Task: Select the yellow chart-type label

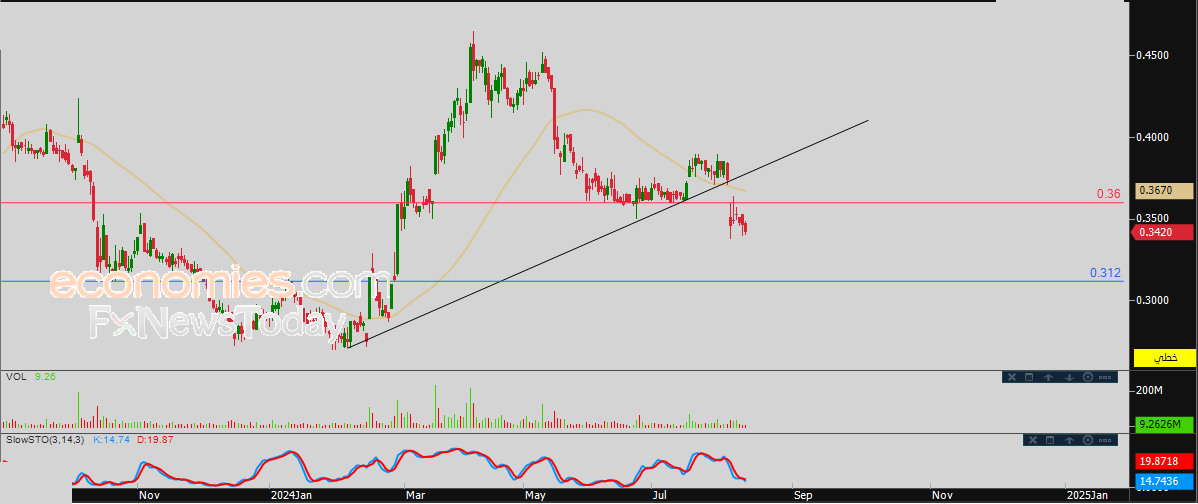Action: click(1164, 357)
